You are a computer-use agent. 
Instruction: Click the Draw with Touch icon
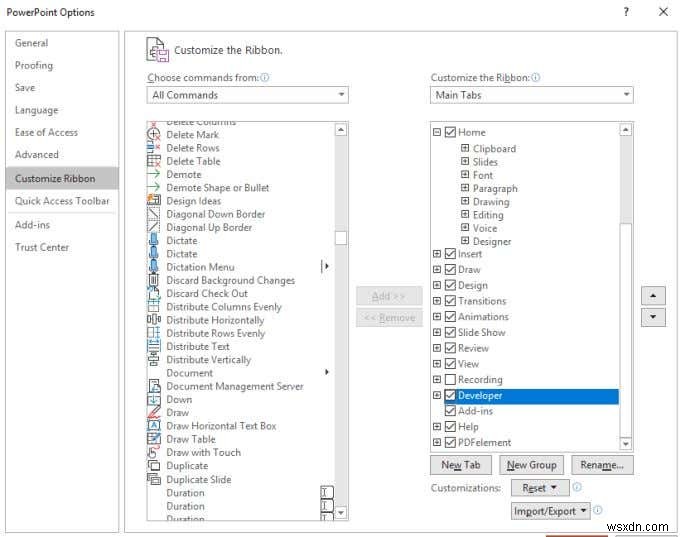154,452
